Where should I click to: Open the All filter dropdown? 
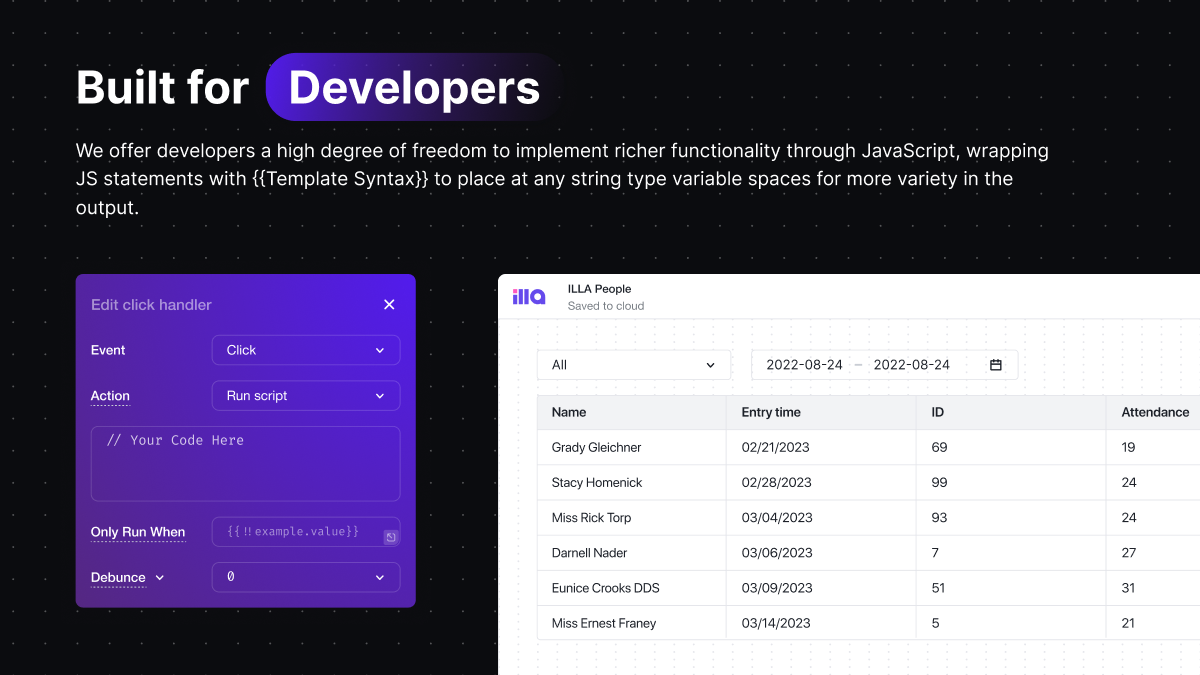pyautogui.click(x=635, y=365)
